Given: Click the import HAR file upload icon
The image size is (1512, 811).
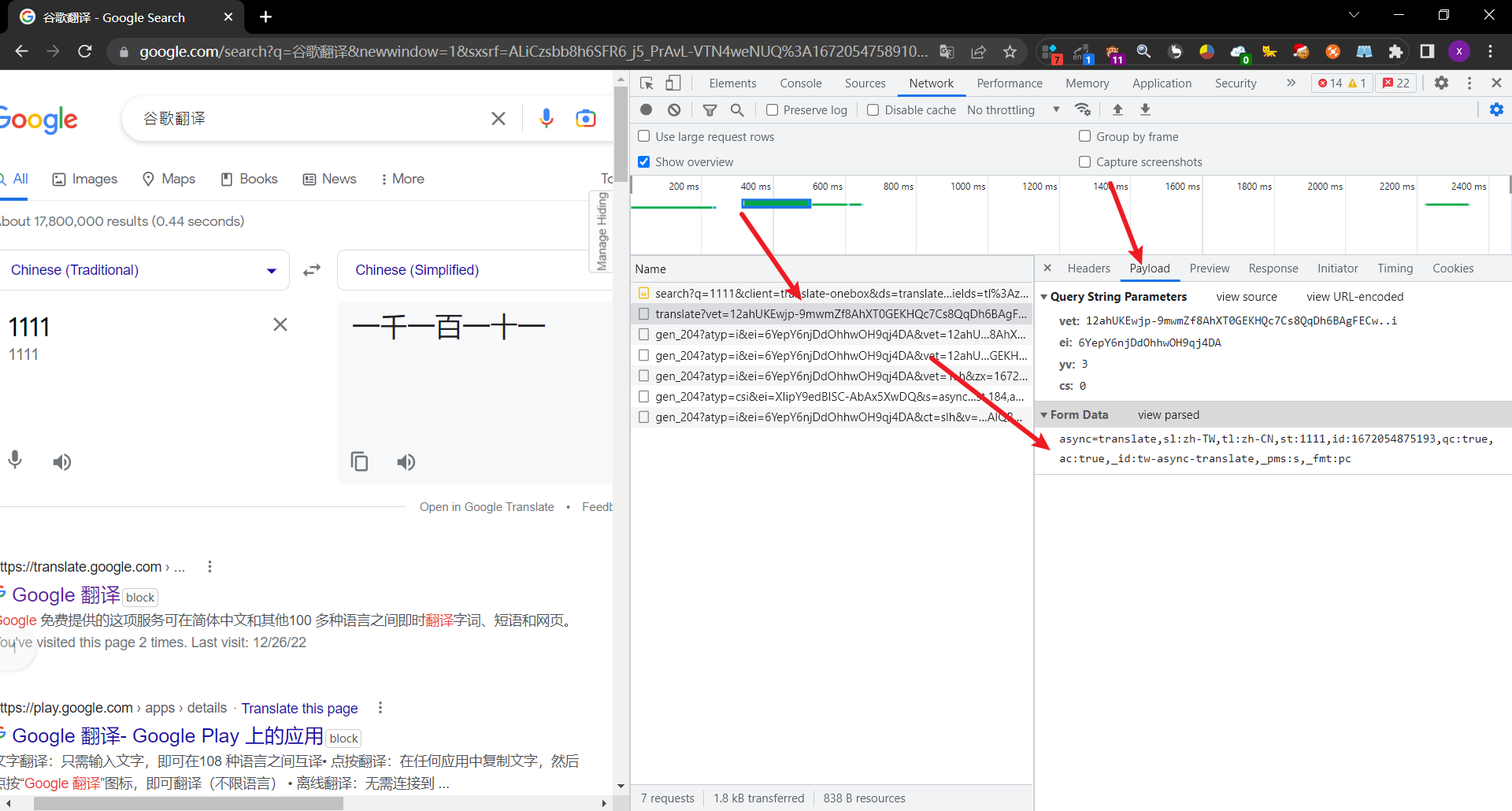Looking at the screenshot, I should 1117,110.
